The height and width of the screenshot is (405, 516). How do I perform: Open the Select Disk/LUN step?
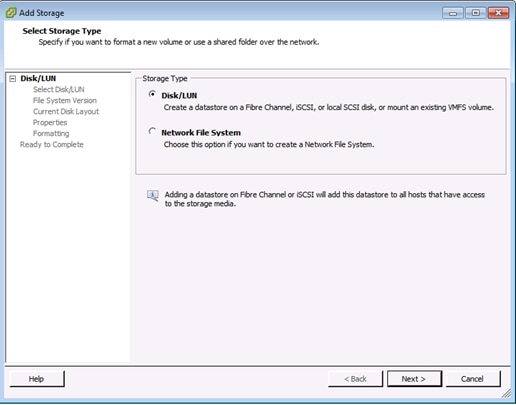tap(59, 89)
